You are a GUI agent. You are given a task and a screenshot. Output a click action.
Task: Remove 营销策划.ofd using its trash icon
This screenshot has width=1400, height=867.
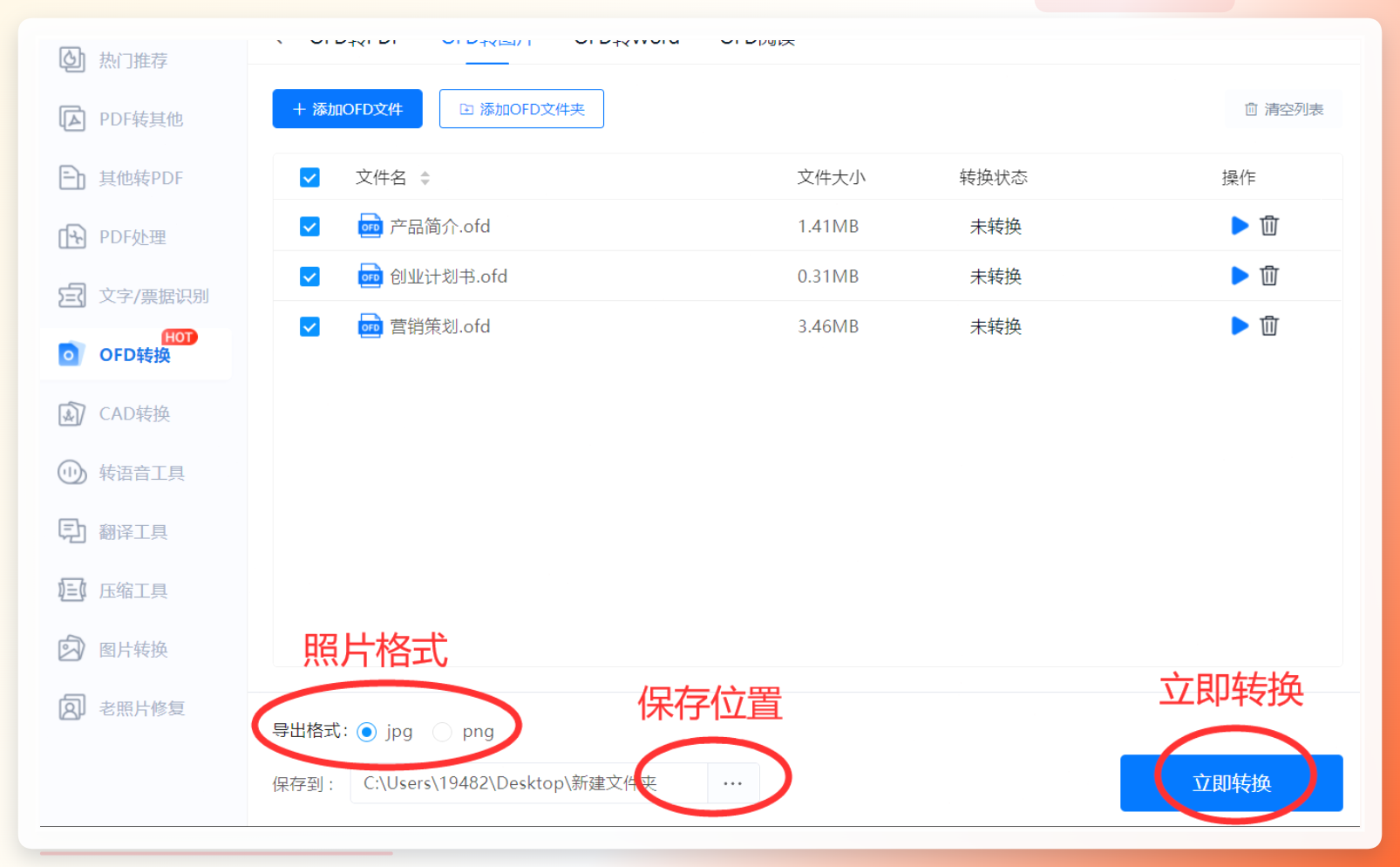click(1269, 325)
